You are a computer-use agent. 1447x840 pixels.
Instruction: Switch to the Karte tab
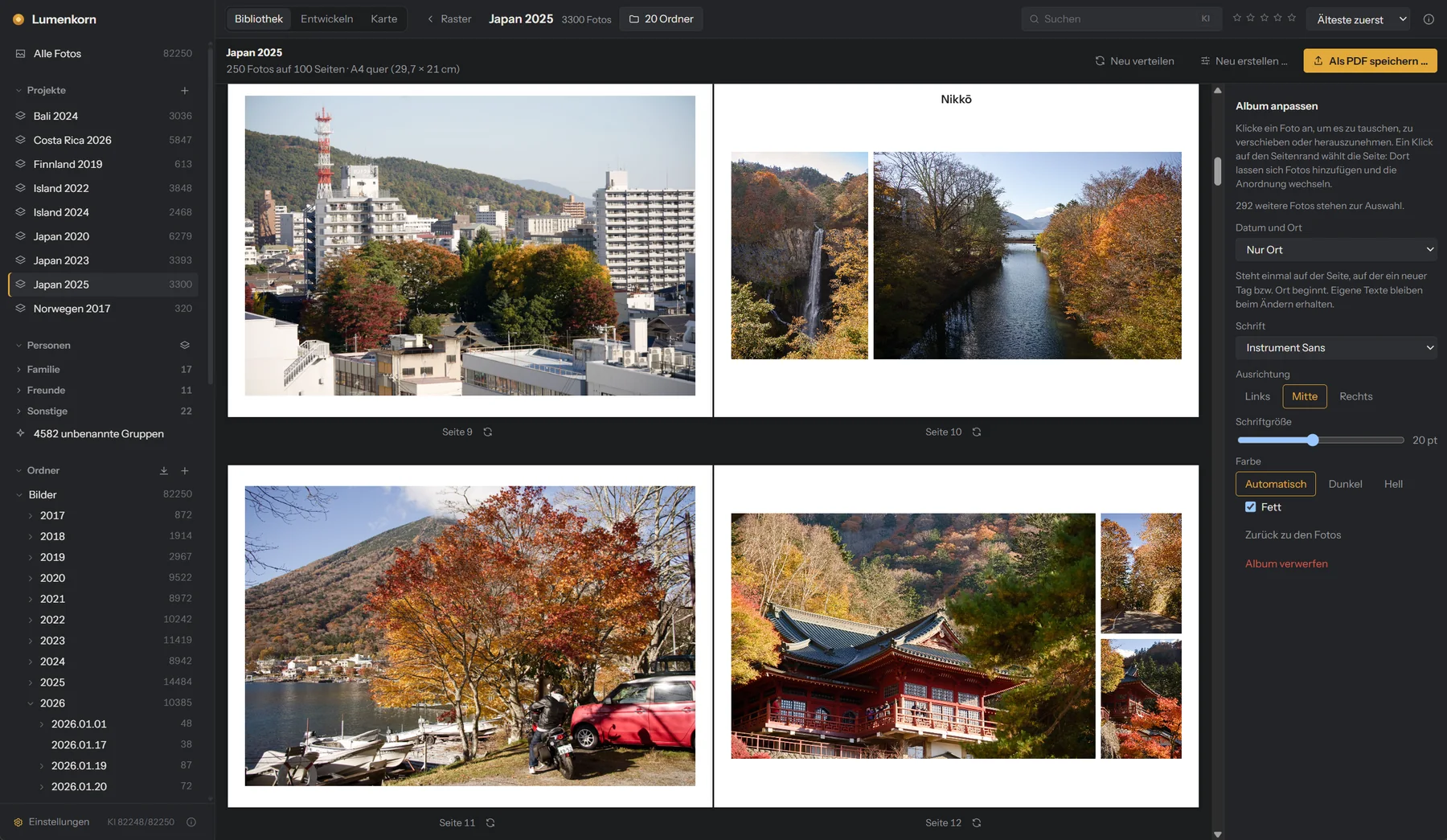pyautogui.click(x=383, y=19)
